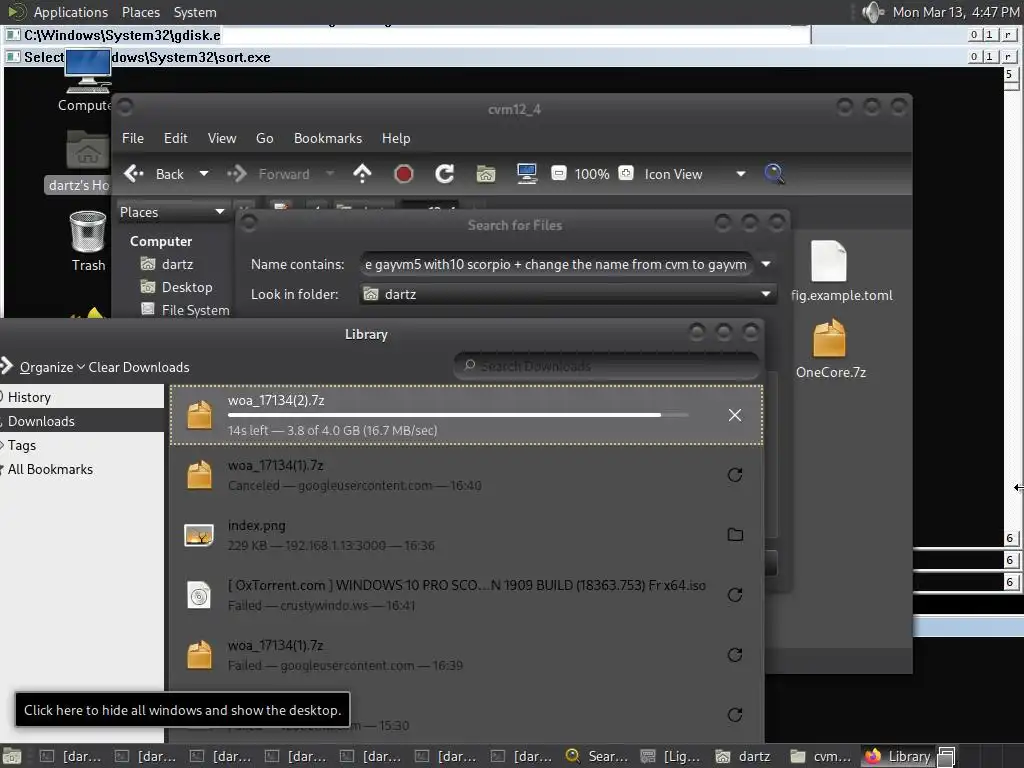Click the volume speaker icon in top panel
This screenshot has width=1024, height=768.
coord(872,12)
